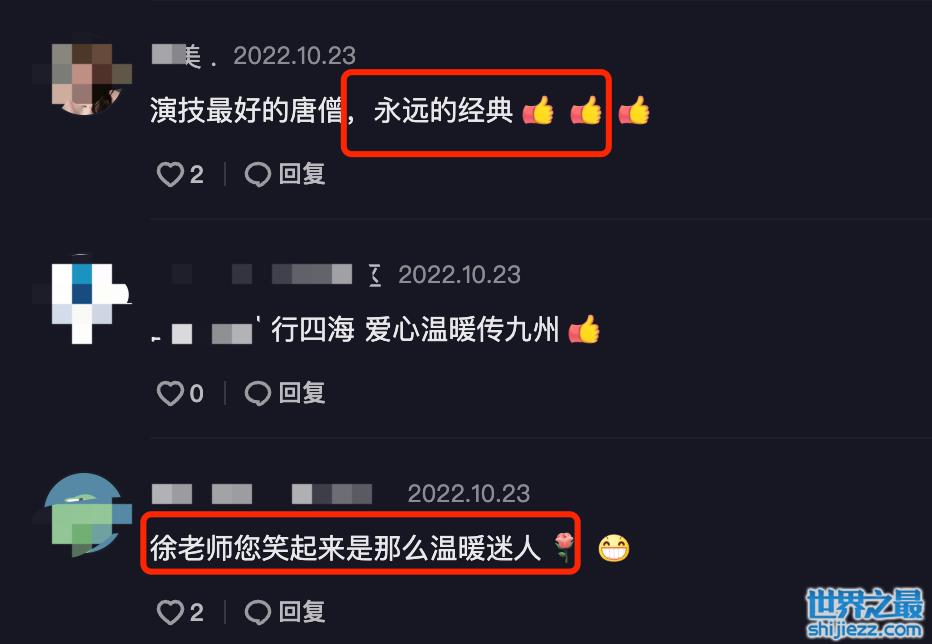
Task: Open the second commenter's blue-white avatar
Action: [84, 299]
